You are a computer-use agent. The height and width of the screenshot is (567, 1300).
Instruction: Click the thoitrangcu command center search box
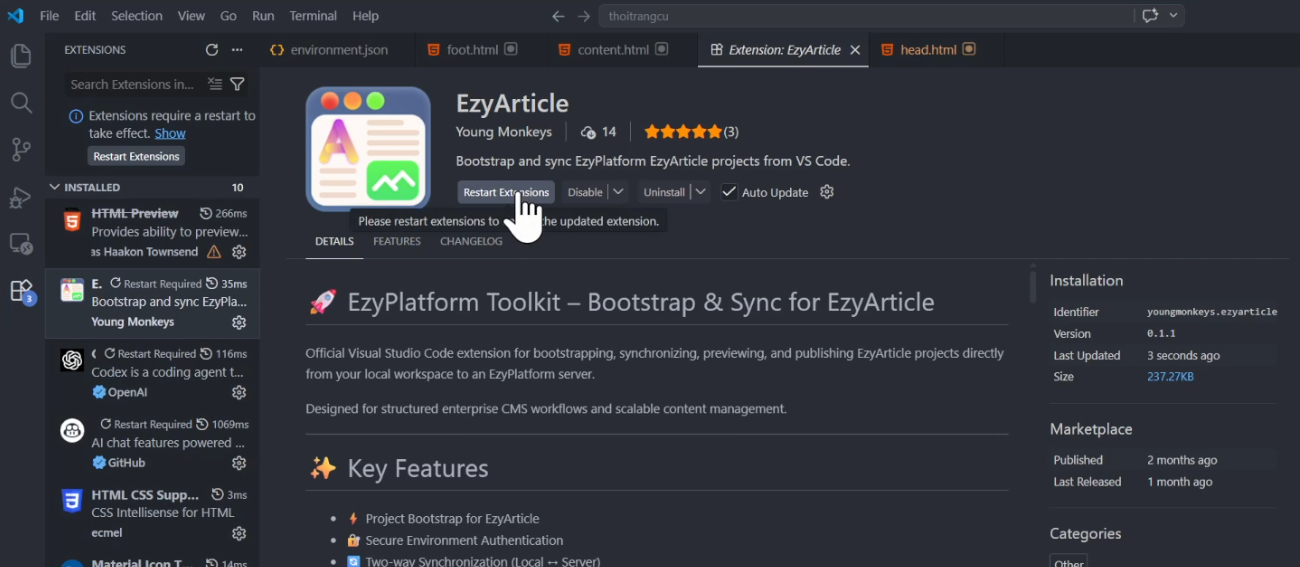click(866, 16)
